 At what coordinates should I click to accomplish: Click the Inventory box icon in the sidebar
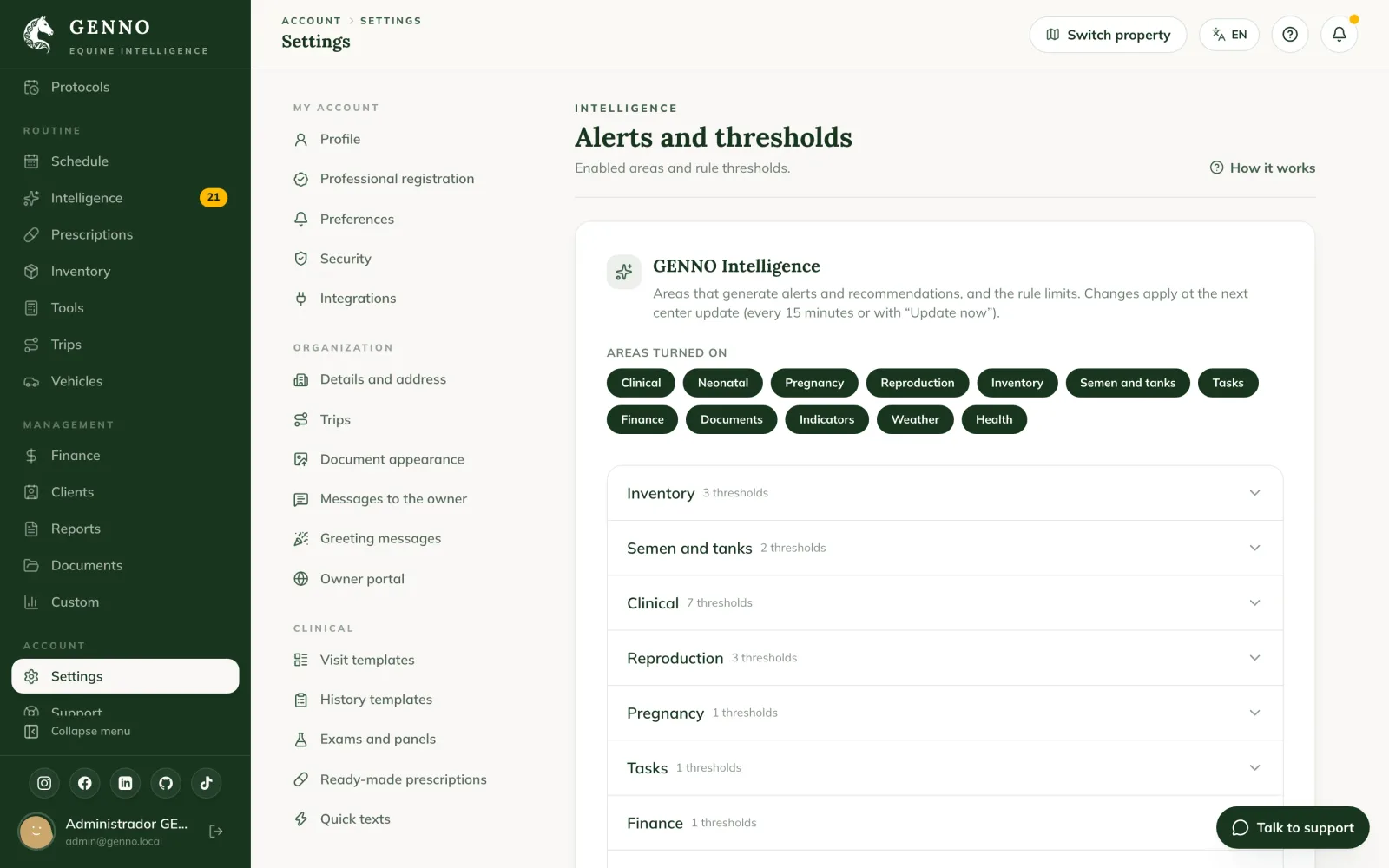point(31,272)
